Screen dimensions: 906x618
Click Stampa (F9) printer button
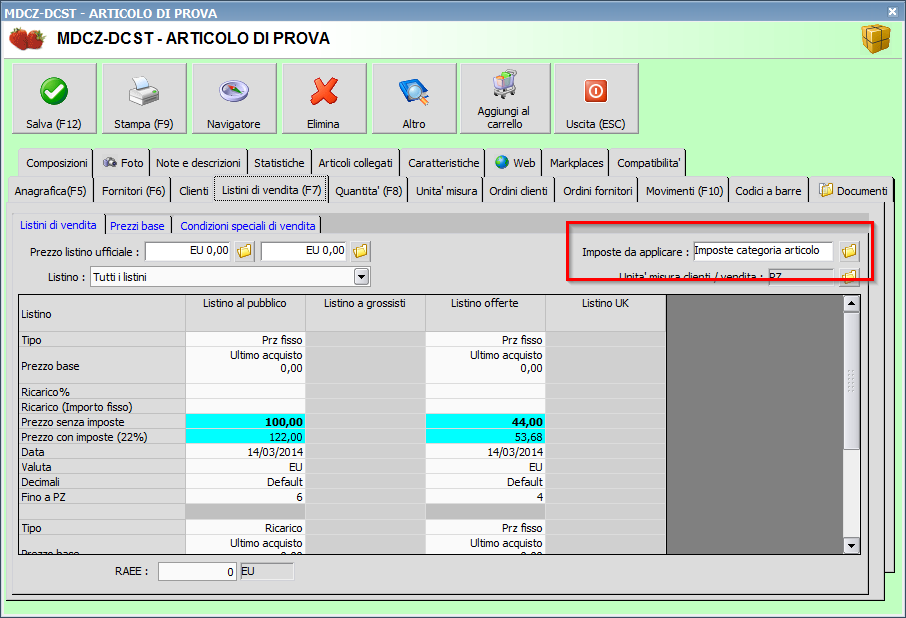[x=144, y=99]
